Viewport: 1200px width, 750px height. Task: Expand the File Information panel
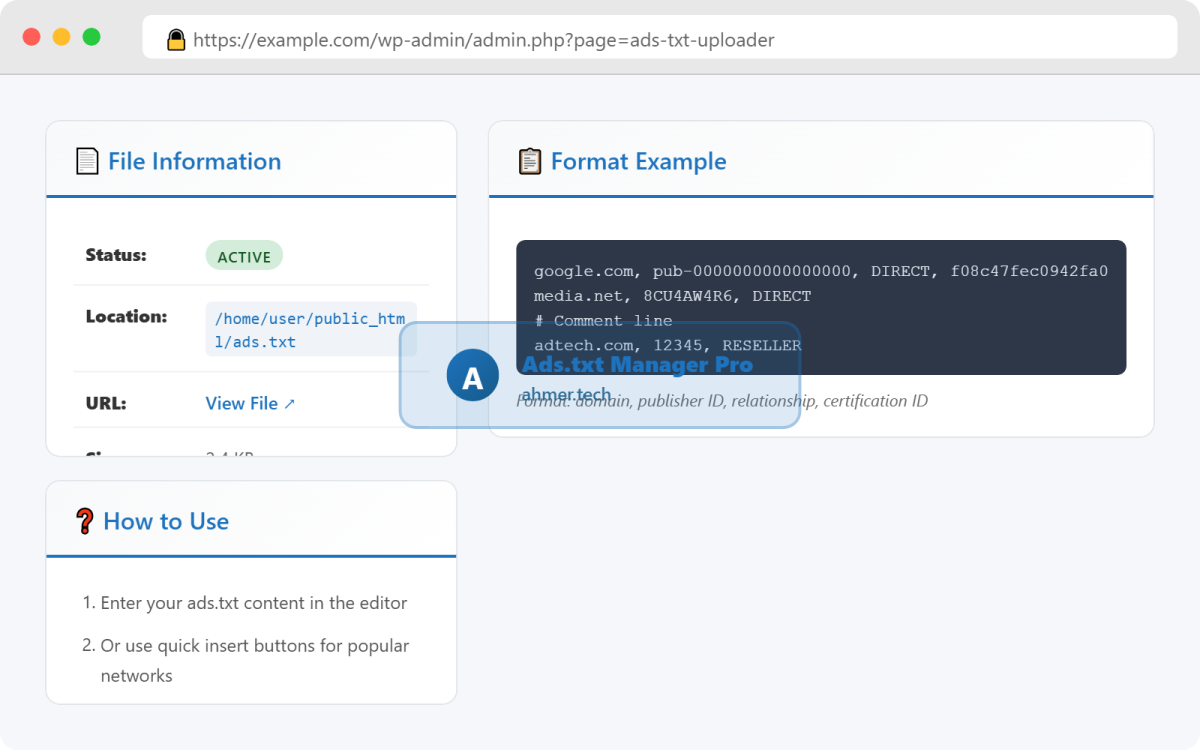(194, 160)
